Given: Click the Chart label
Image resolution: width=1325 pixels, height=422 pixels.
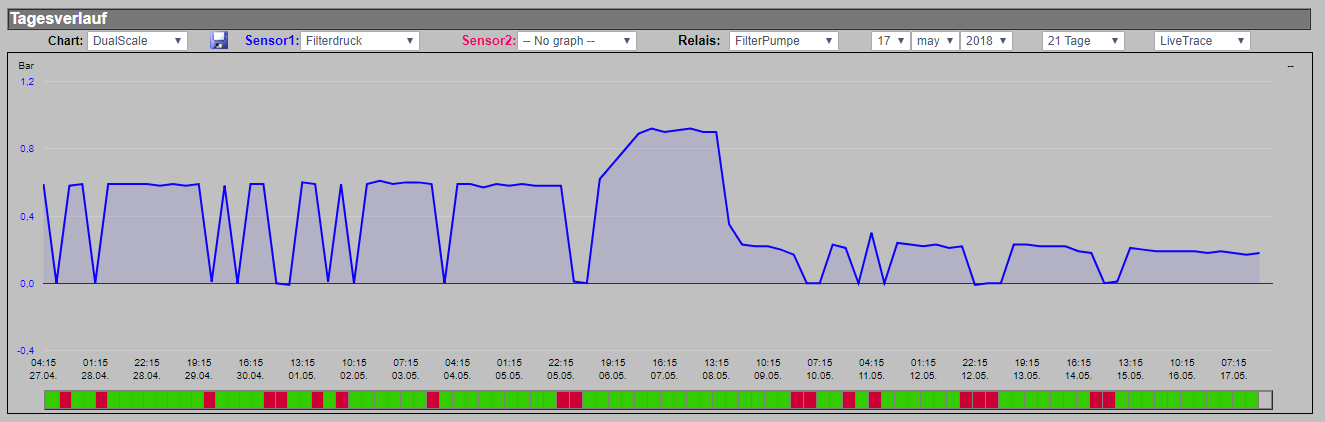Looking at the screenshot, I should pos(65,41).
